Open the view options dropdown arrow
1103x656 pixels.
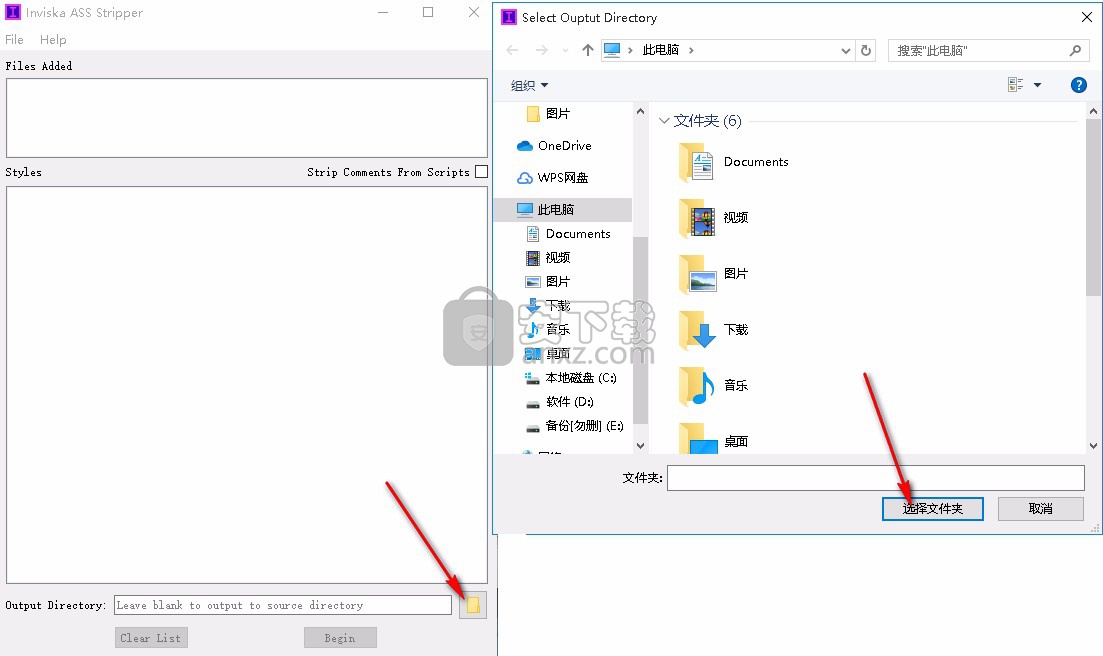(x=1038, y=85)
